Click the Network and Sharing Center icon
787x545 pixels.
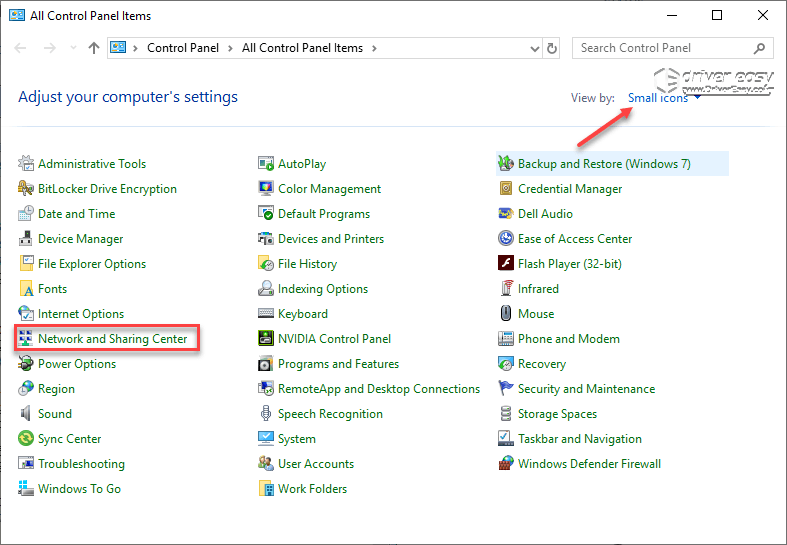[26, 339]
